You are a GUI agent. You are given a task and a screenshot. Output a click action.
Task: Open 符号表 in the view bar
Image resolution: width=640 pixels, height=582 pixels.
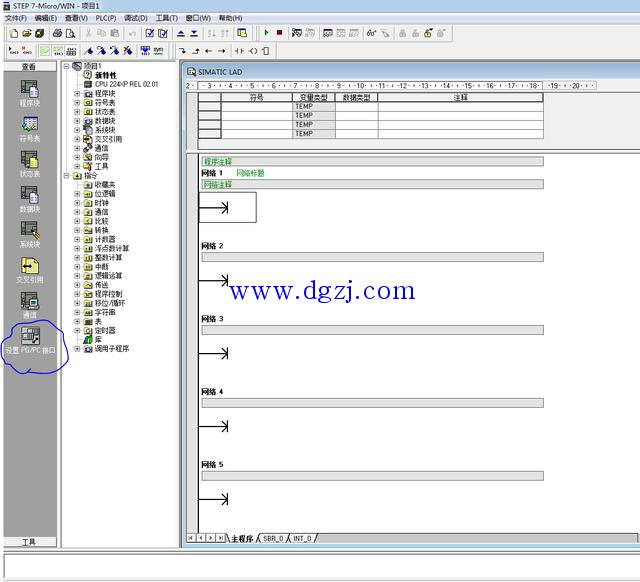(30, 129)
